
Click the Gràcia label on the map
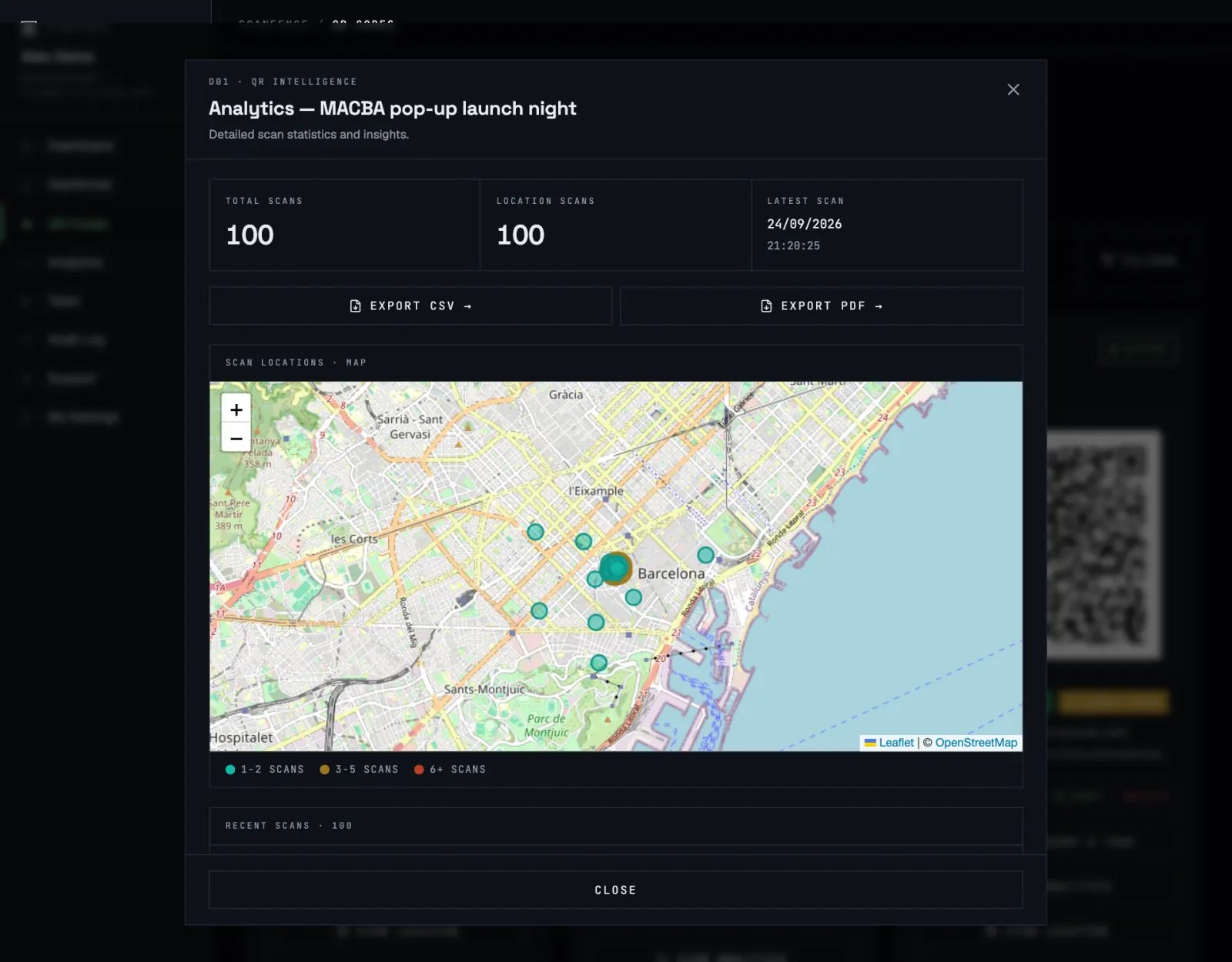click(566, 395)
